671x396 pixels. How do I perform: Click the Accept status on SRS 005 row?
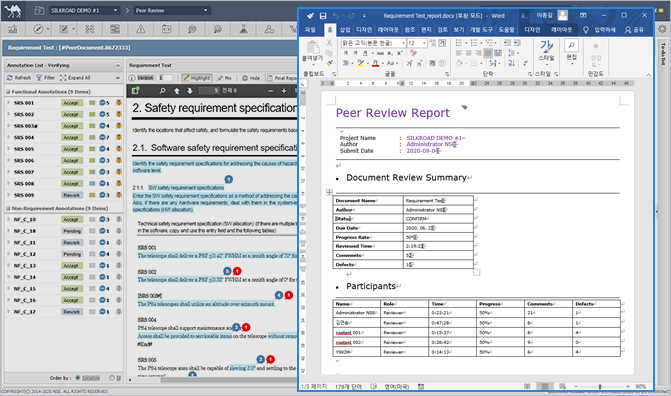[x=71, y=149]
